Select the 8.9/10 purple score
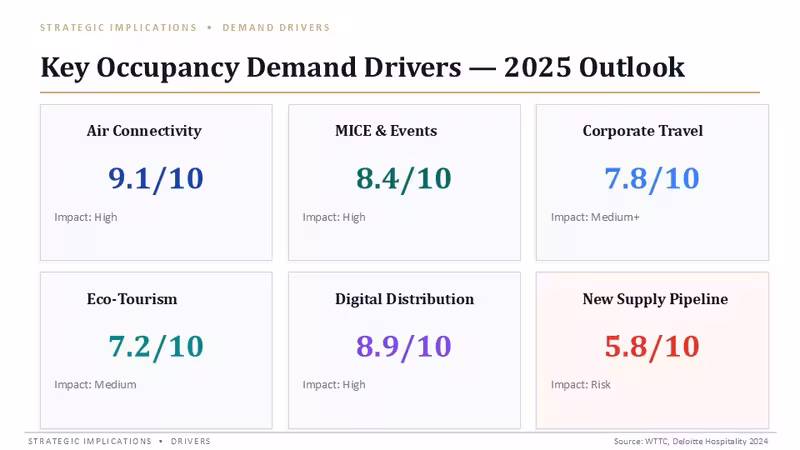 pos(404,346)
